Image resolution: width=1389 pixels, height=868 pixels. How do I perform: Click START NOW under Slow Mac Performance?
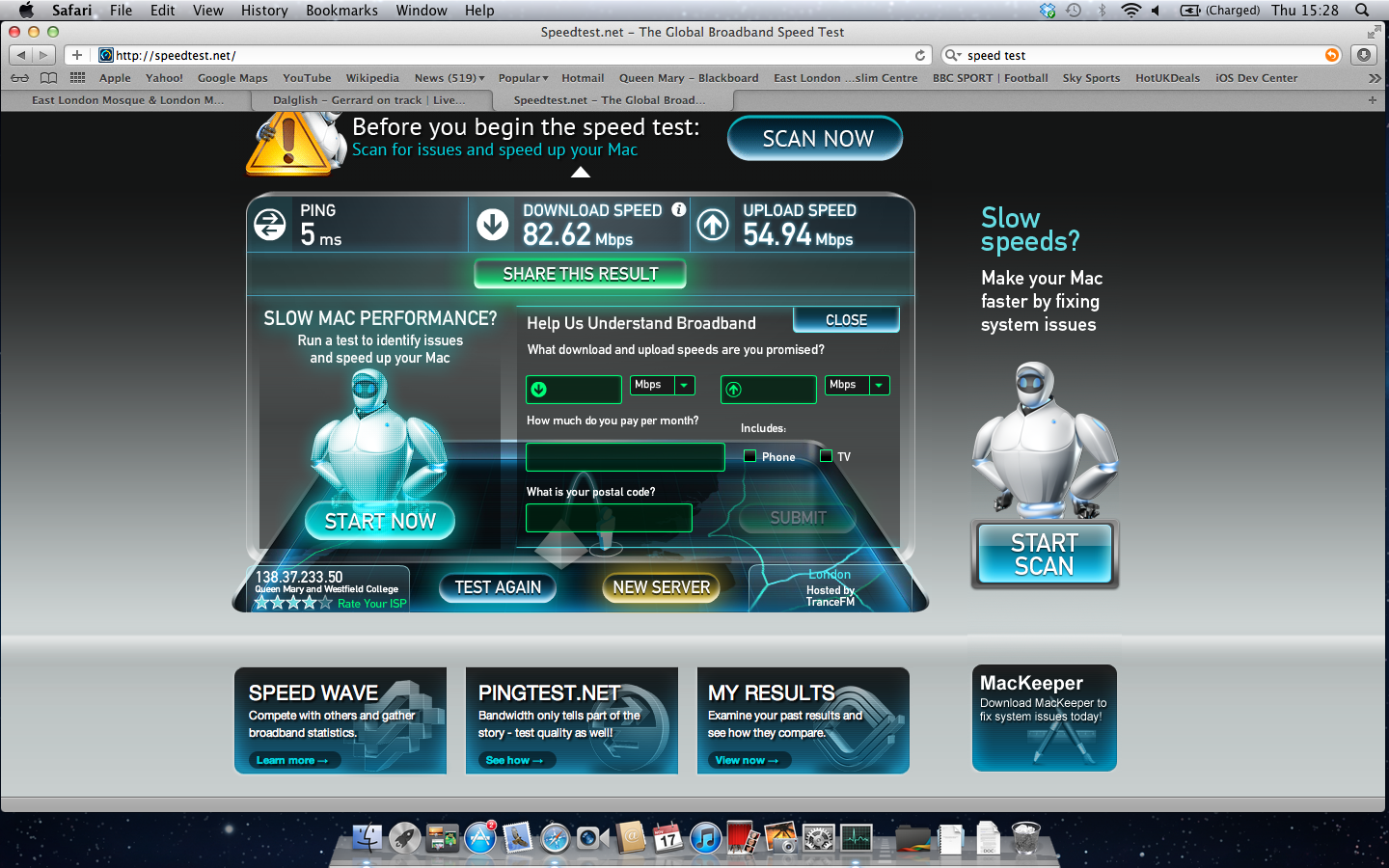(380, 521)
